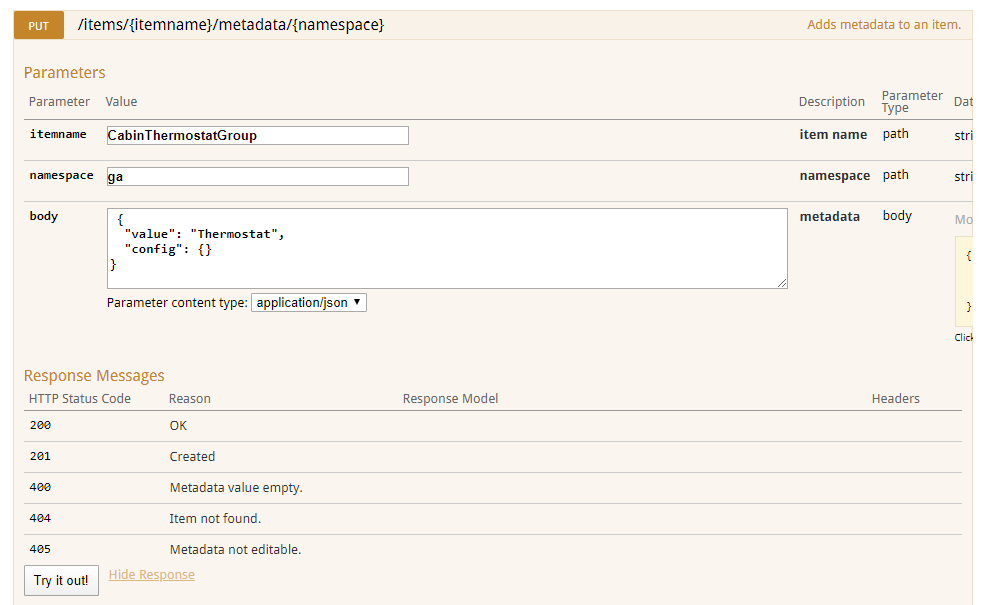The width and height of the screenshot is (992, 605).
Task: Click the Parameters section heading
Action: tap(64, 72)
